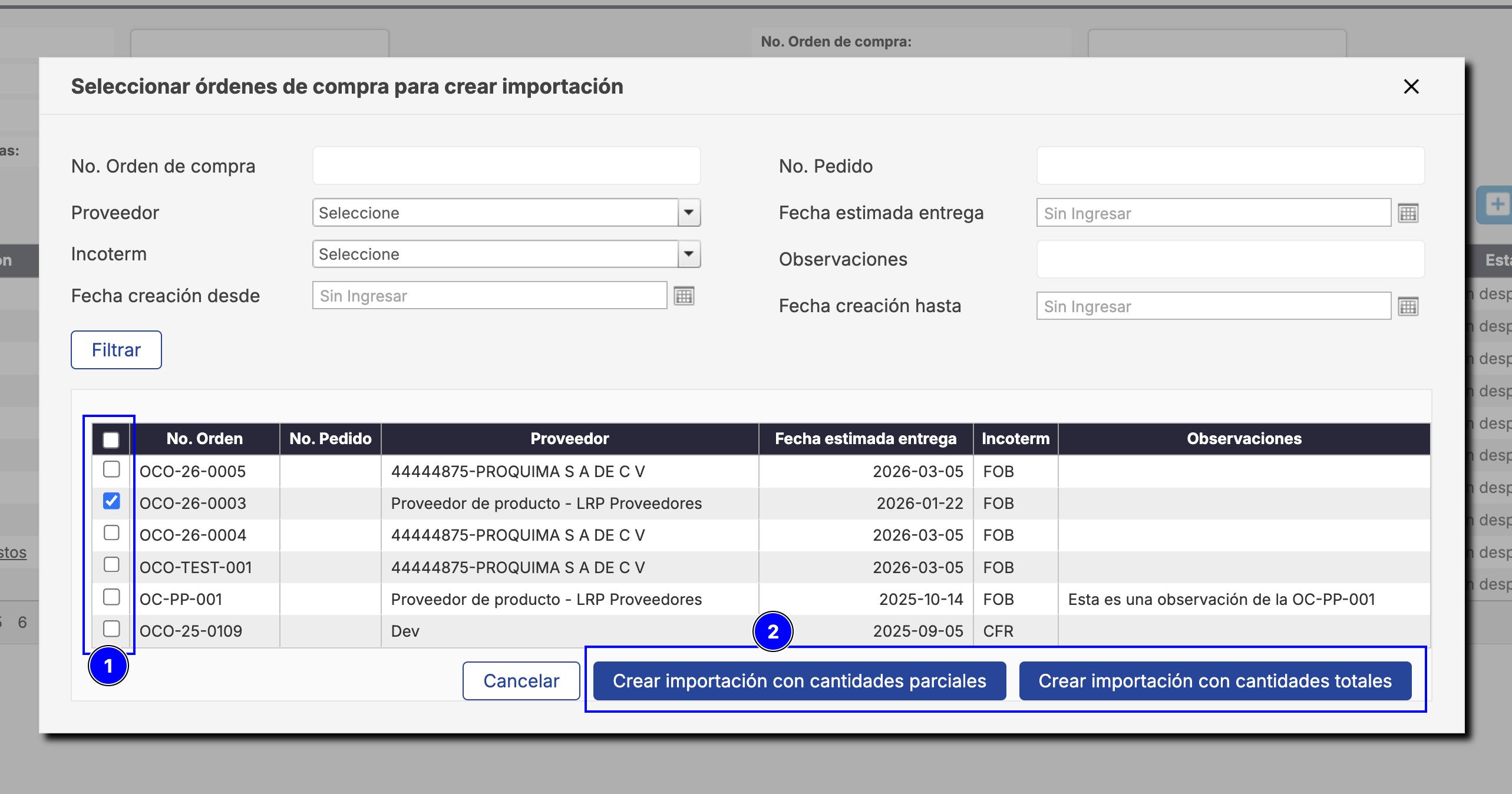Check the select-all checkbox in the table header
The image size is (1512, 794).
pos(111,440)
